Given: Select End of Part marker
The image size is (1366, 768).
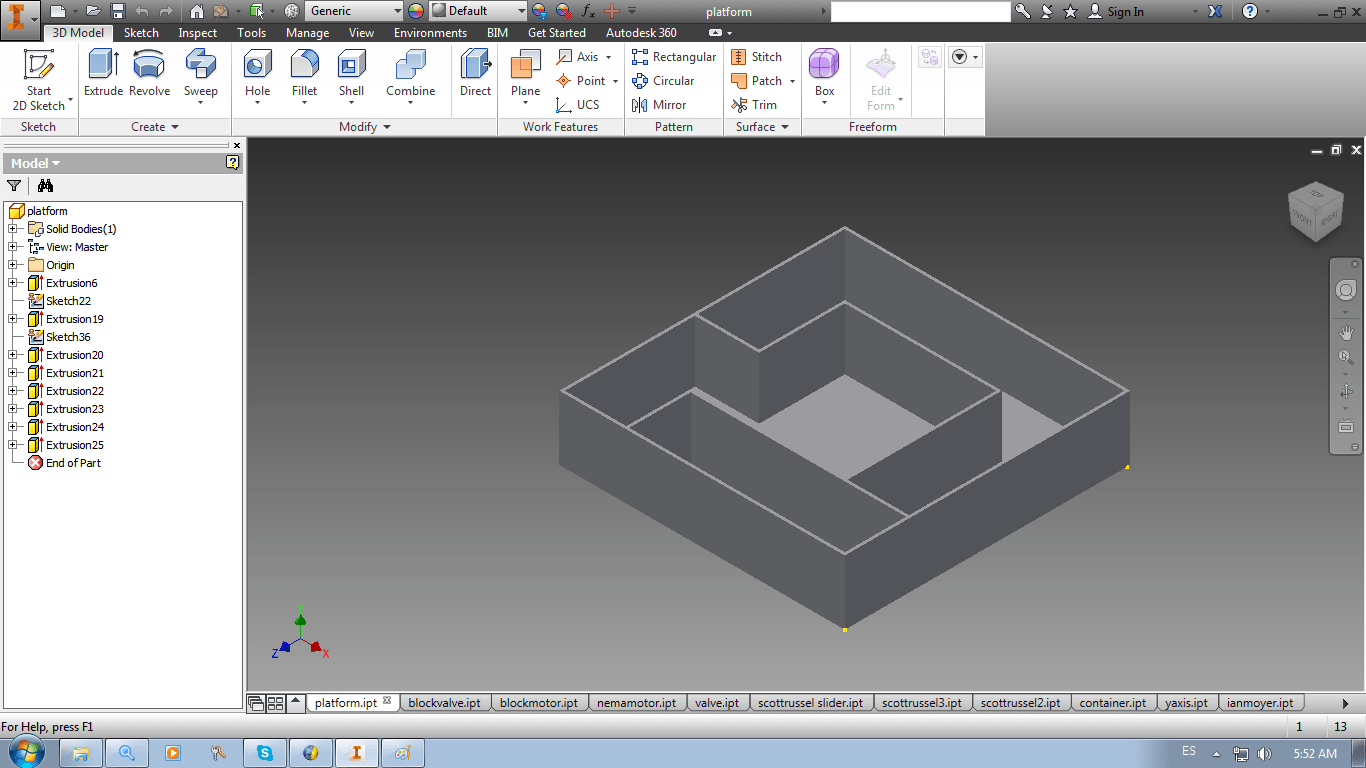Looking at the screenshot, I should (73, 463).
